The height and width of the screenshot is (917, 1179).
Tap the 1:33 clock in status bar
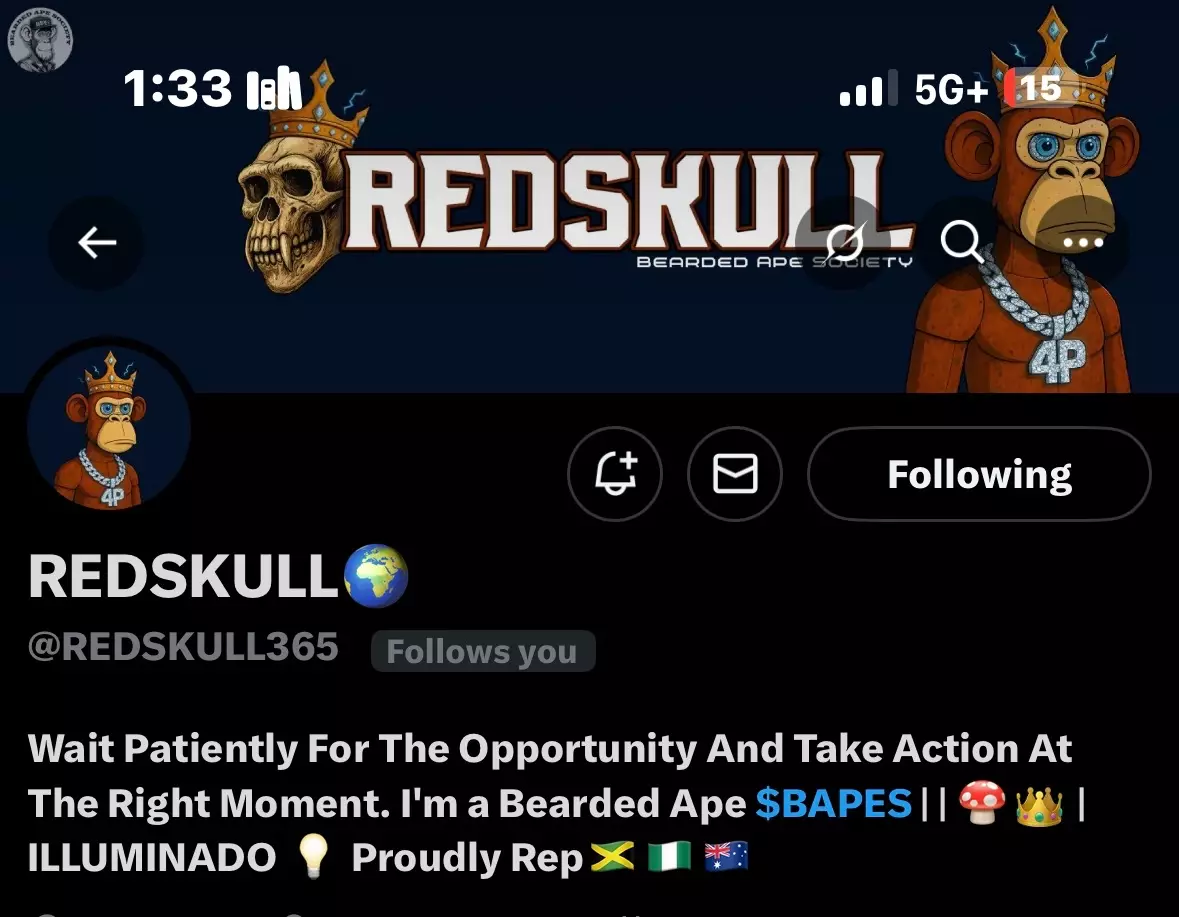pos(177,89)
